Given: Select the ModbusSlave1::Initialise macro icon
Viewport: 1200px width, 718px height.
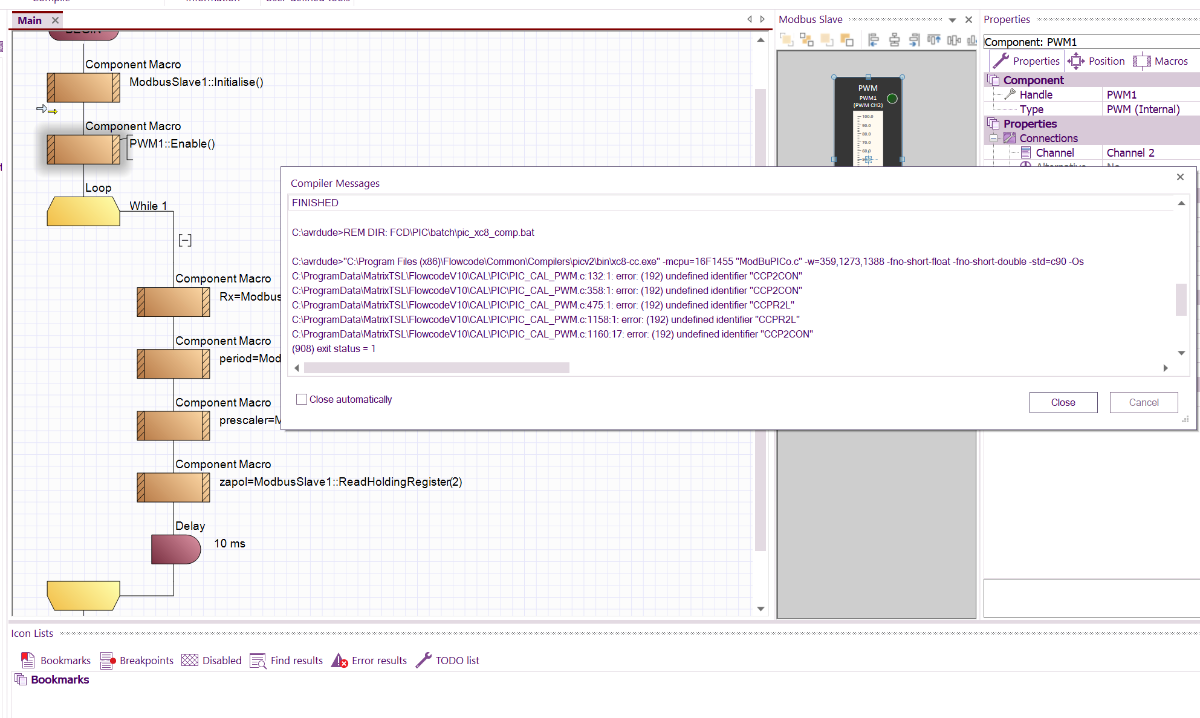Looking at the screenshot, I should (x=84, y=88).
